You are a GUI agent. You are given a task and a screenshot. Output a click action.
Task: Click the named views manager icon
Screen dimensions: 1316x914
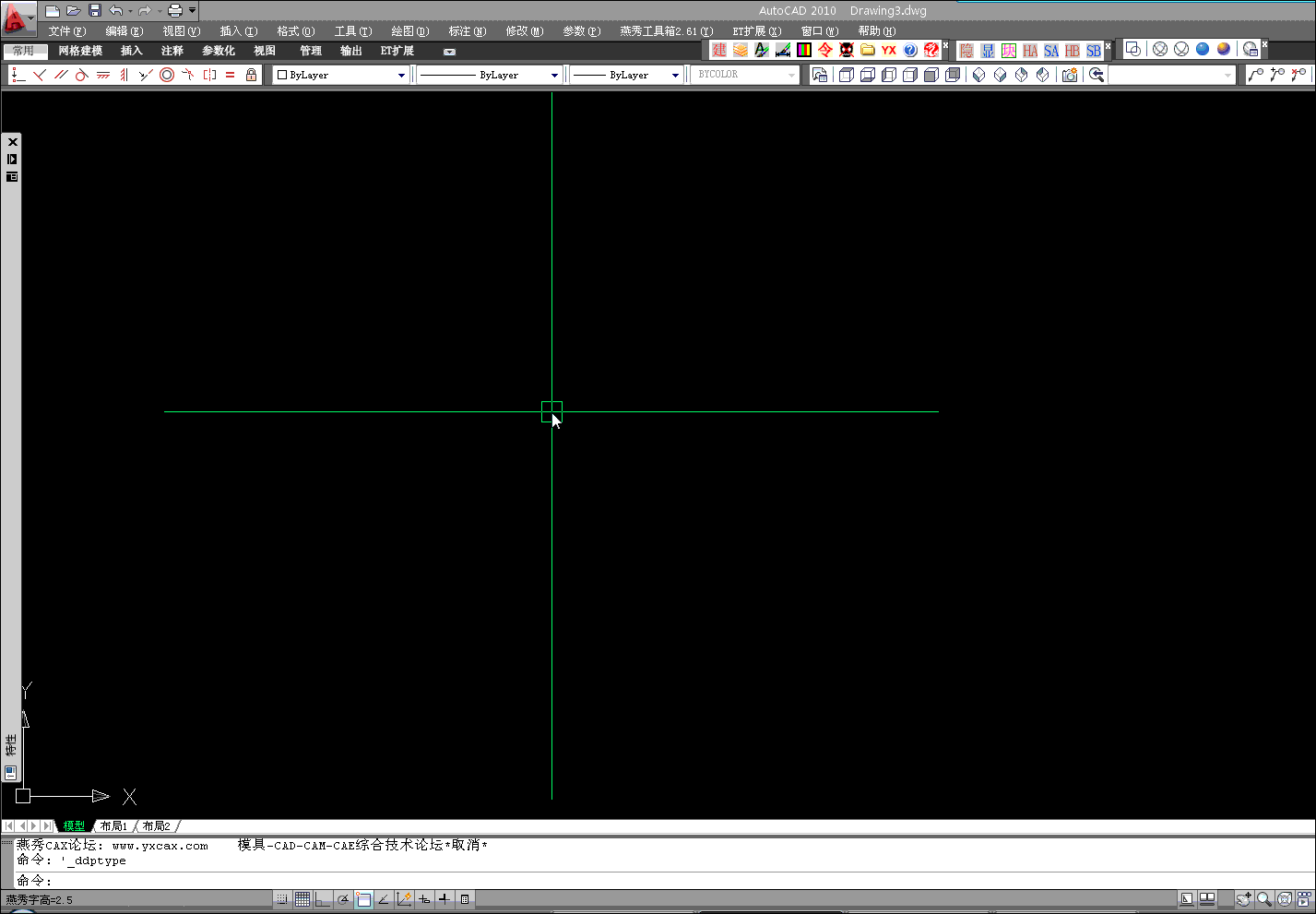point(820,75)
